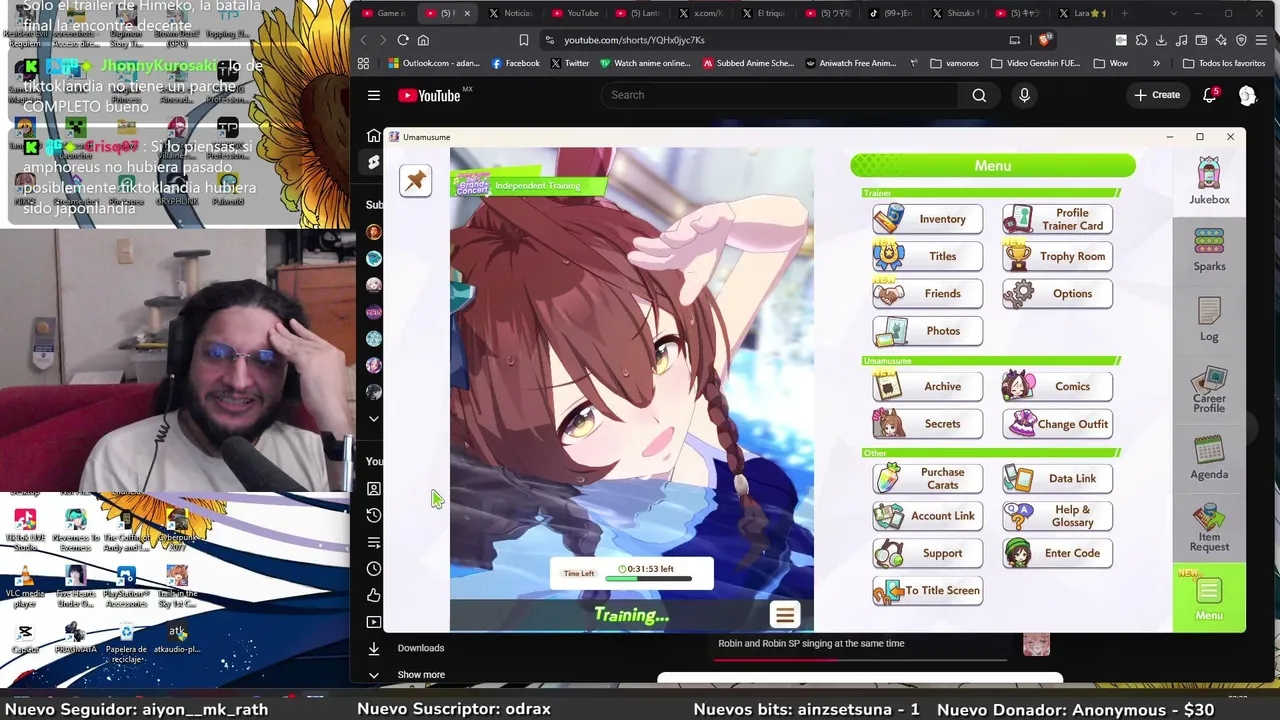Reload the page in the browser
Viewport: 1280px width, 720px height.
pos(403,40)
